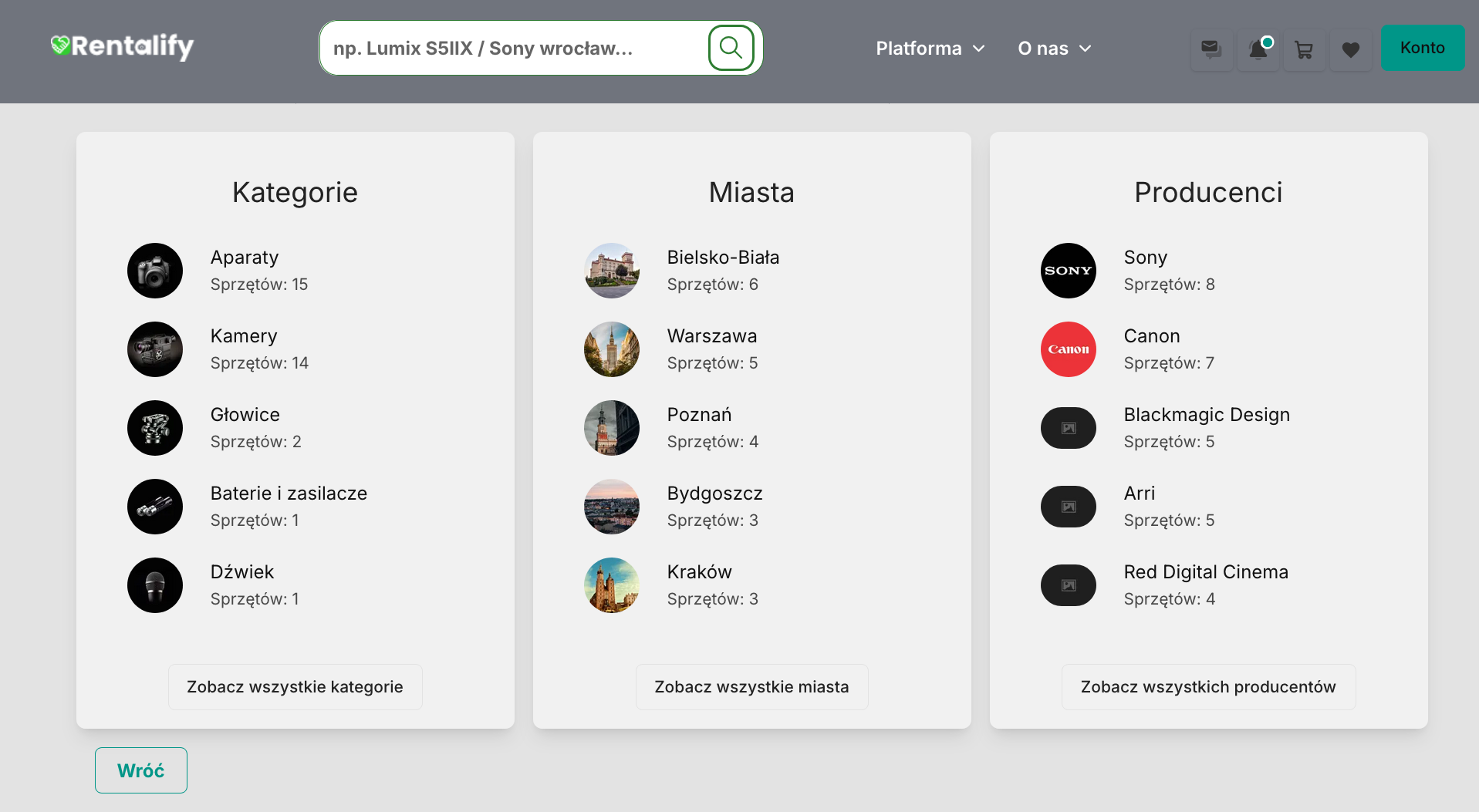Click the Wróć back button
This screenshot has height=812, width=1479.
141,770
